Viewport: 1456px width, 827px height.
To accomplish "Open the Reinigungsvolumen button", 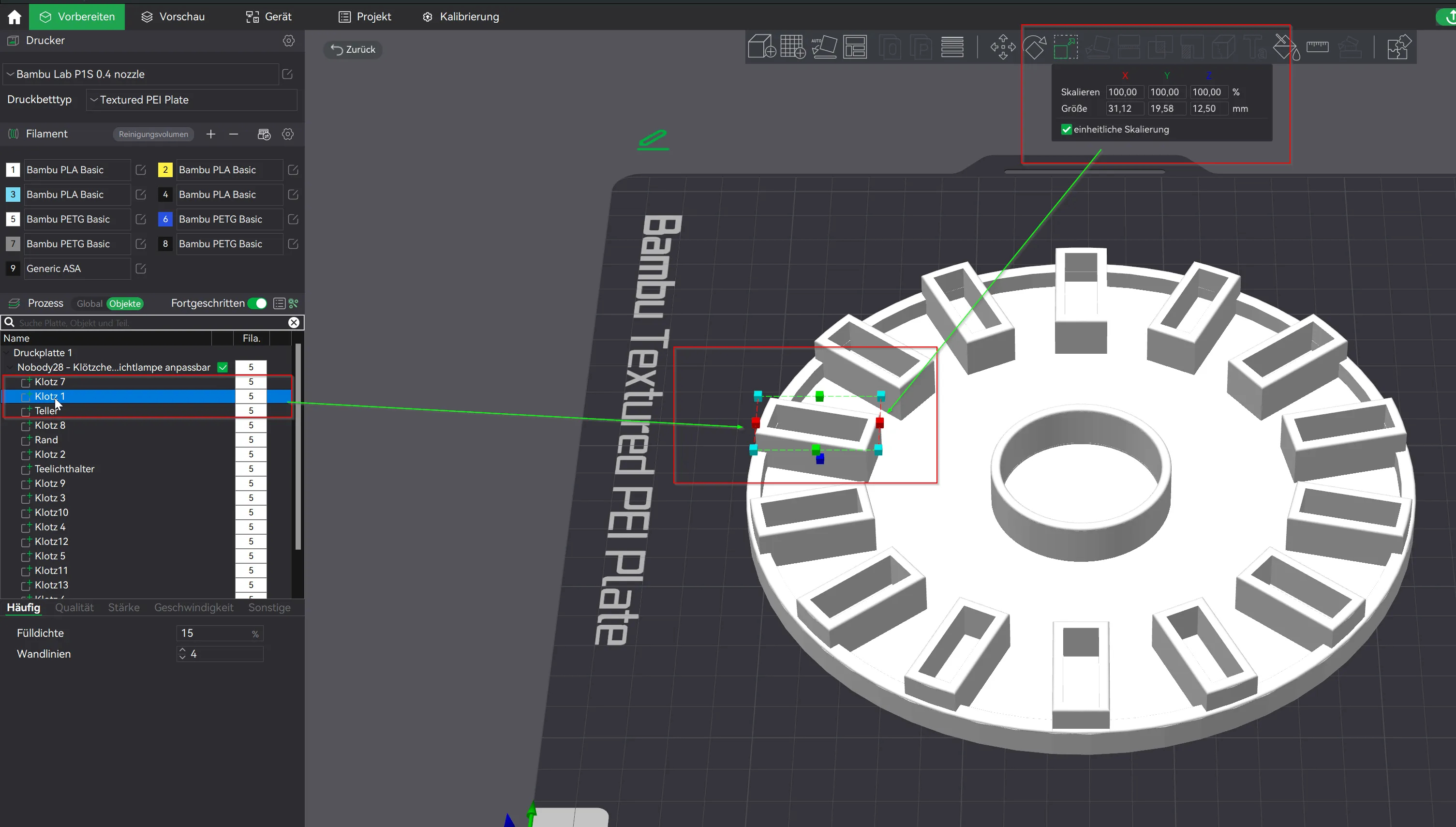I will [153, 134].
